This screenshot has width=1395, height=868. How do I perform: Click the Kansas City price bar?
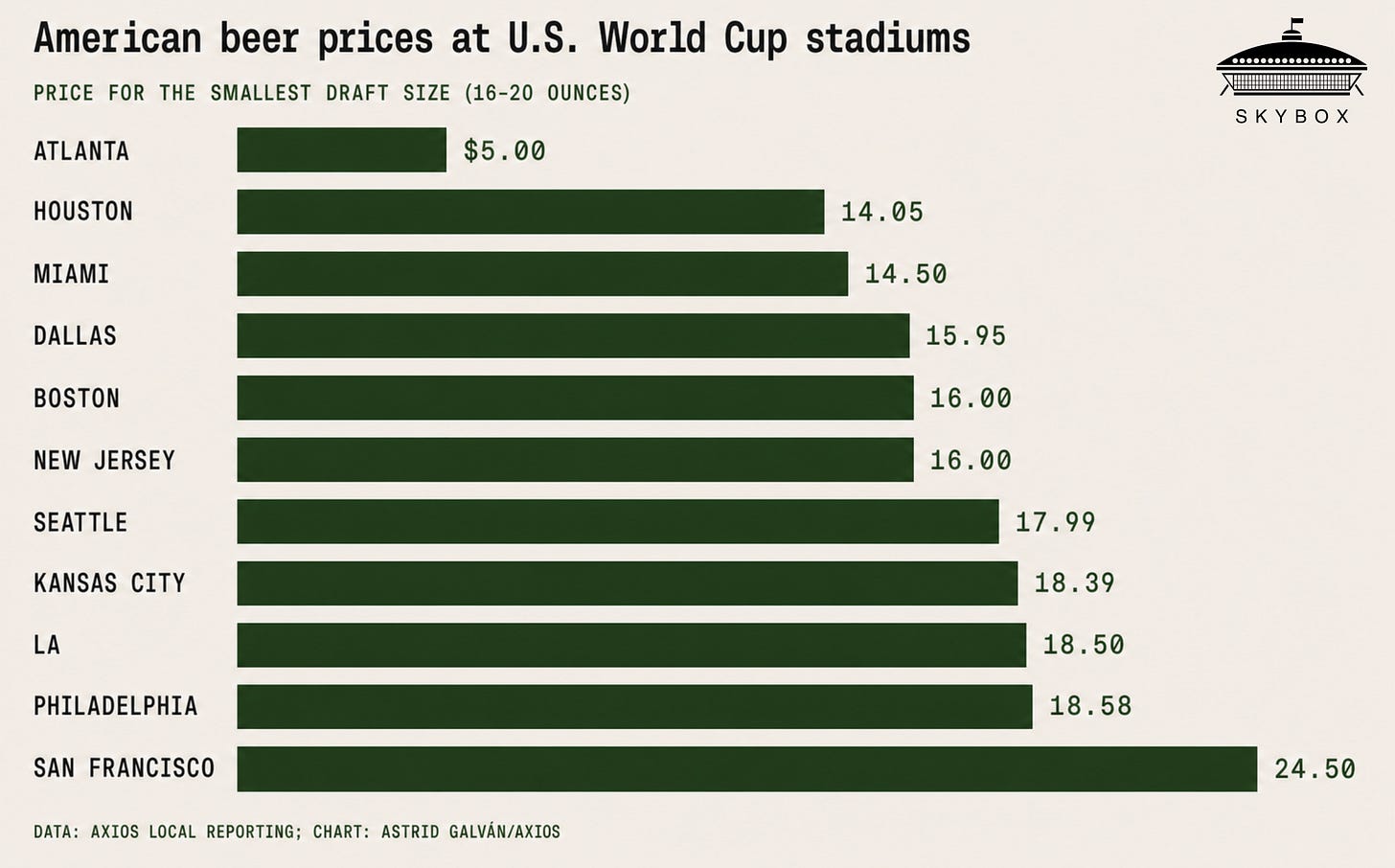coord(628,583)
